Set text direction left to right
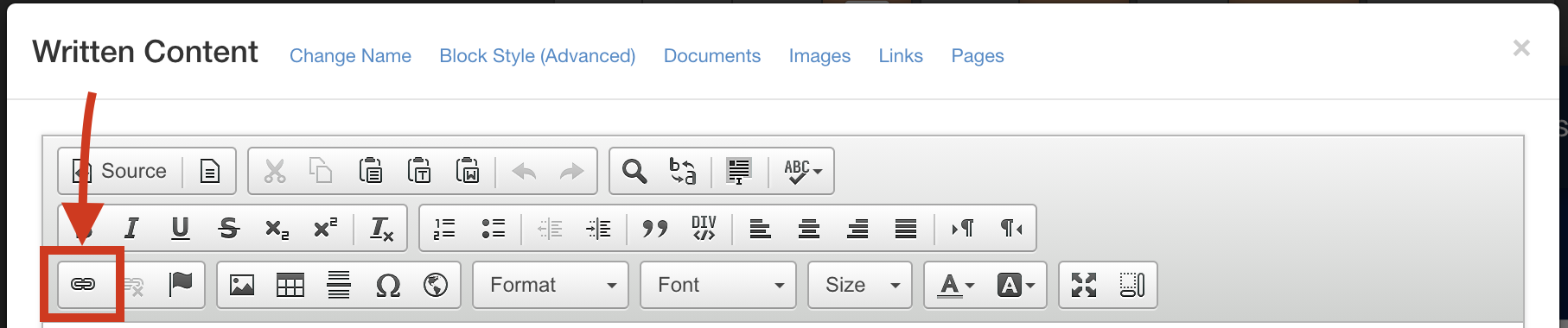Image resolution: width=1568 pixels, height=328 pixels. pos(962,228)
